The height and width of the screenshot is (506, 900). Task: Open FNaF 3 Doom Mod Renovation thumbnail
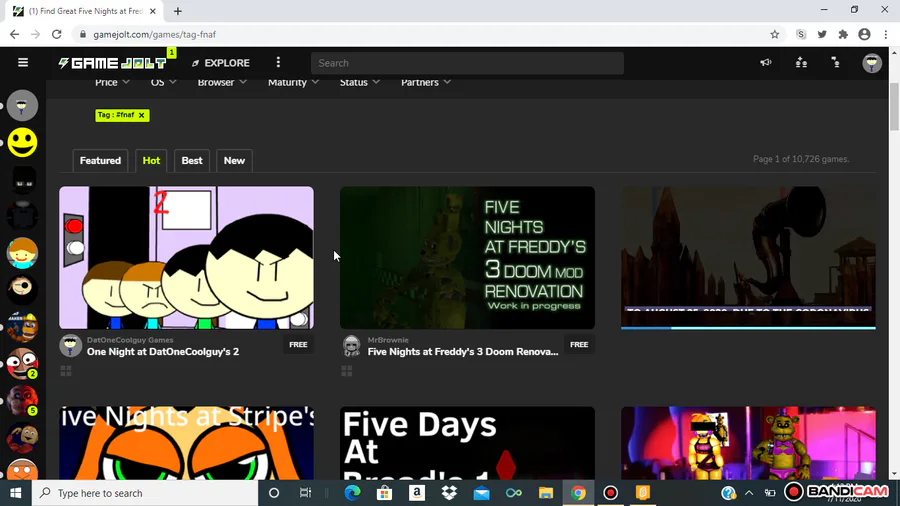click(467, 258)
